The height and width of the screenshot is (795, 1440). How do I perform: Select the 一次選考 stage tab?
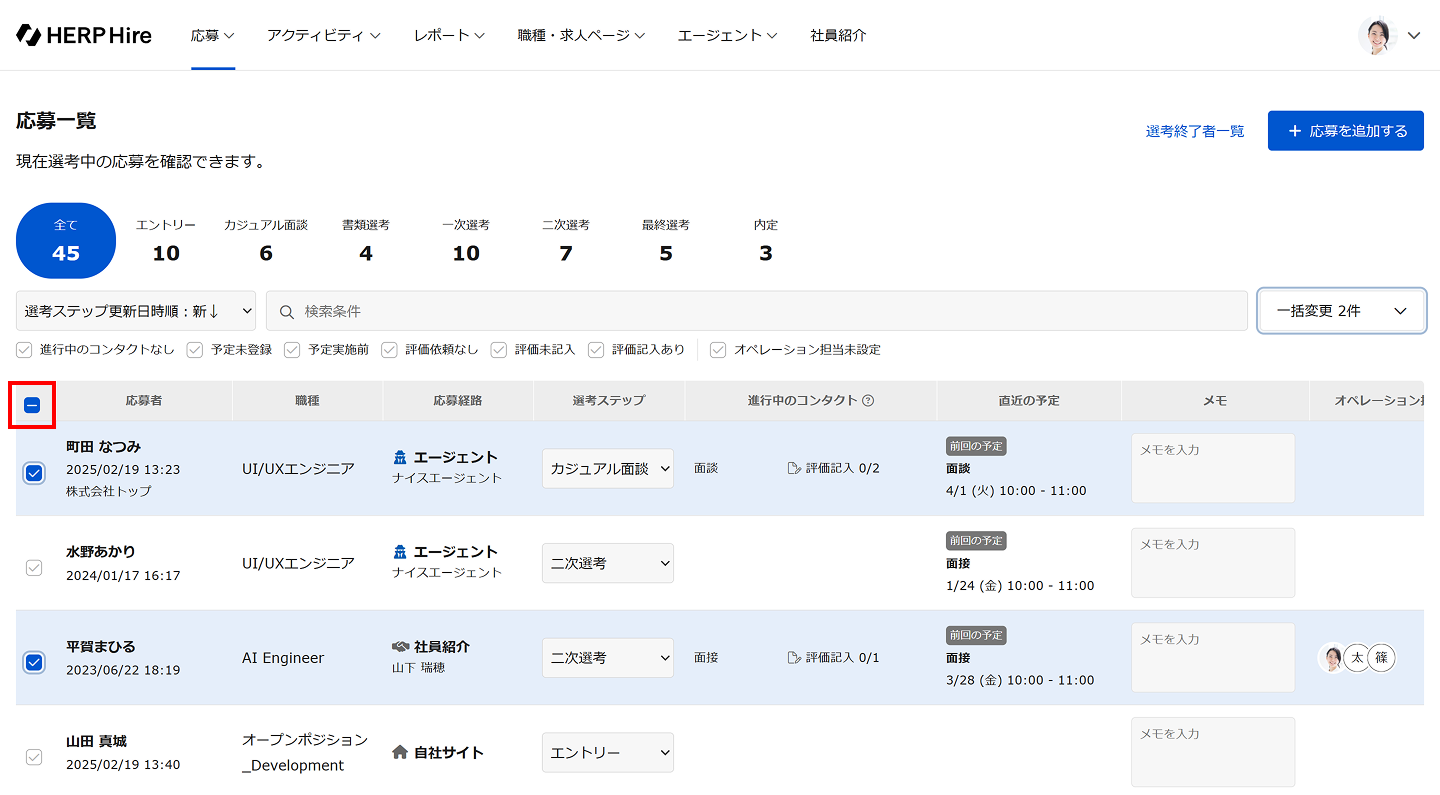click(x=466, y=240)
